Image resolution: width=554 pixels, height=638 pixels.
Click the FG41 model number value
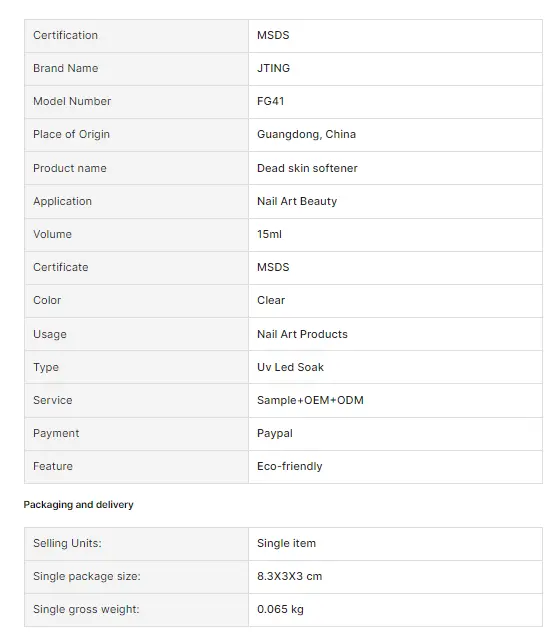click(x=270, y=101)
